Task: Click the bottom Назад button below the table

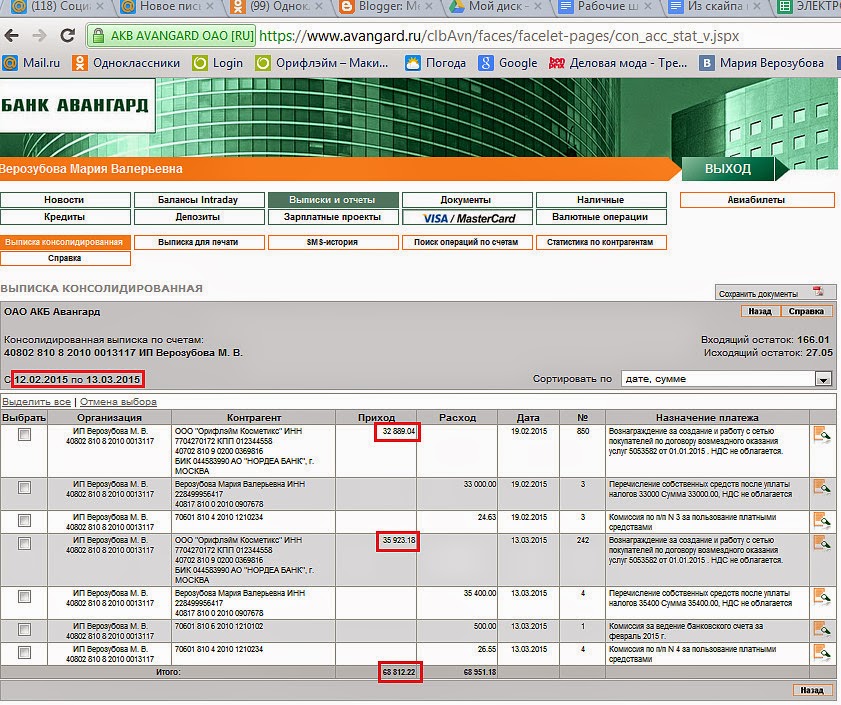Action: point(813,690)
